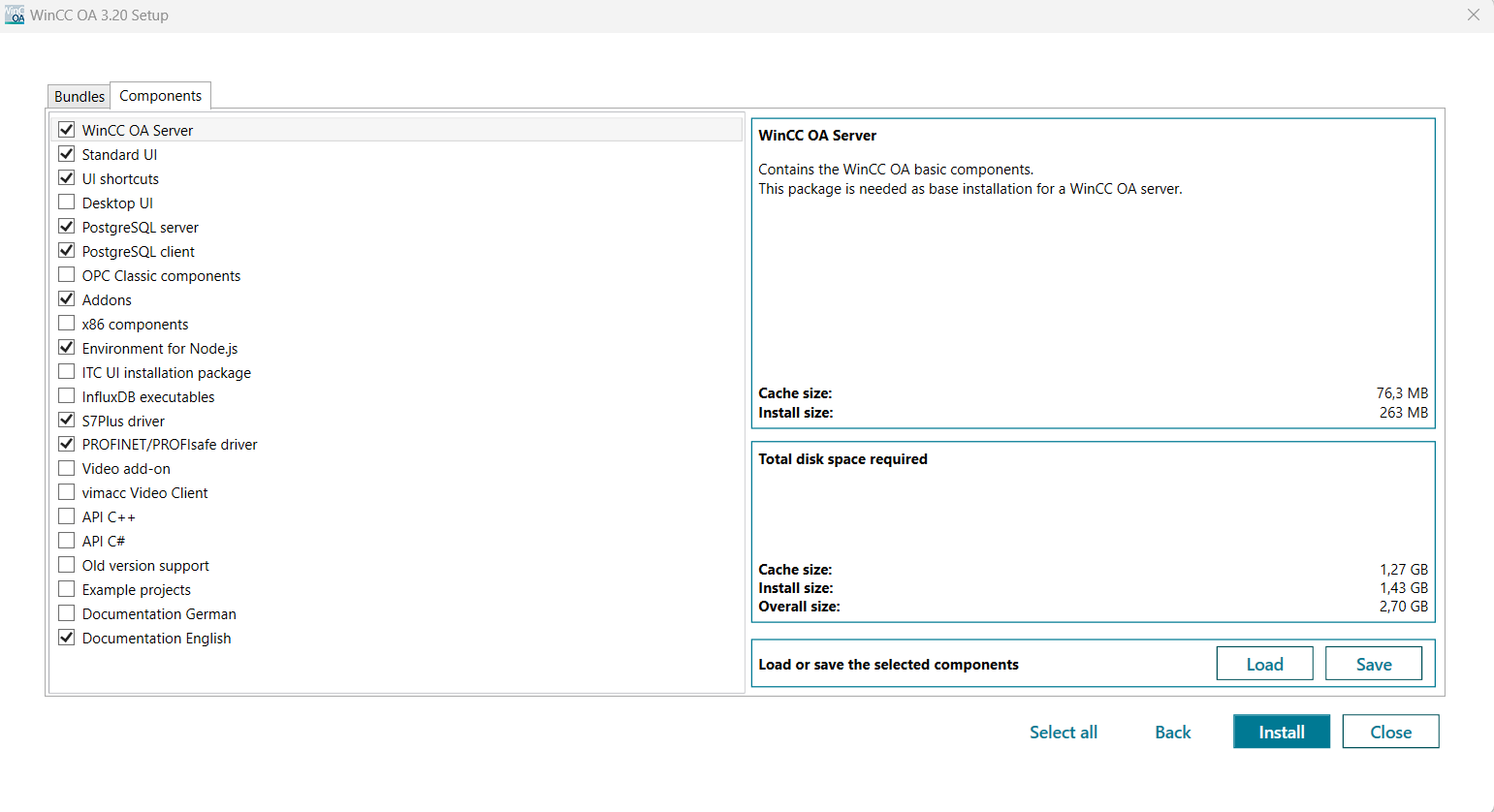Check the API C++ component
The width and height of the screenshot is (1494, 812).
click(x=67, y=516)
